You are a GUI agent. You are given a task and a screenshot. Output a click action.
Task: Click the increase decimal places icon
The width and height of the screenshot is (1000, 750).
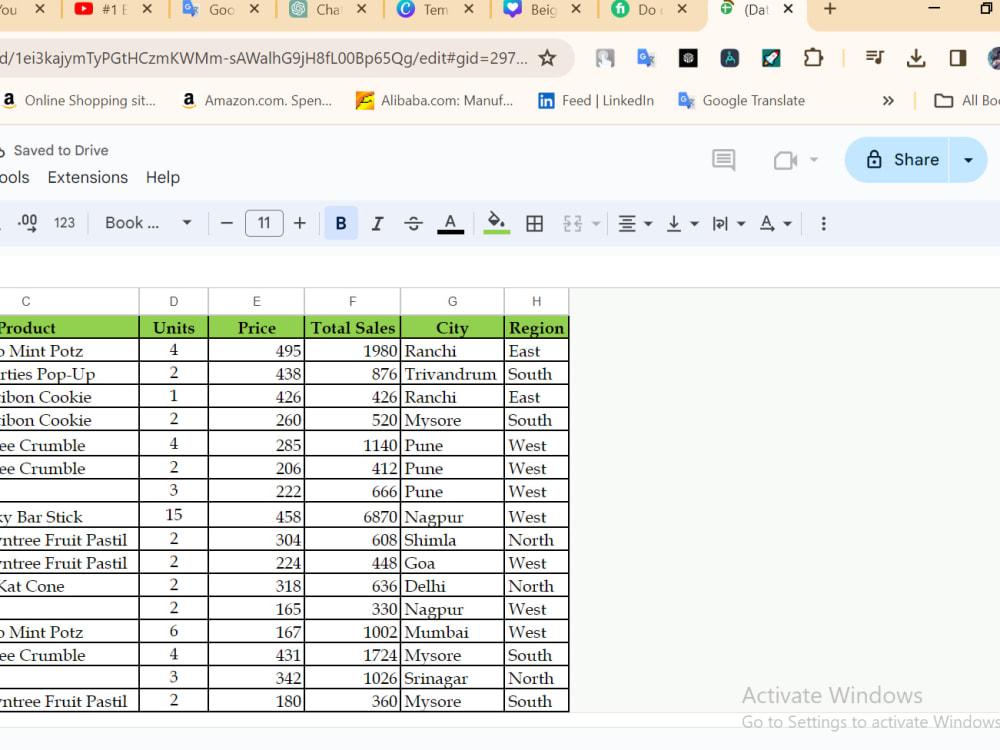(x=27, y=223)
